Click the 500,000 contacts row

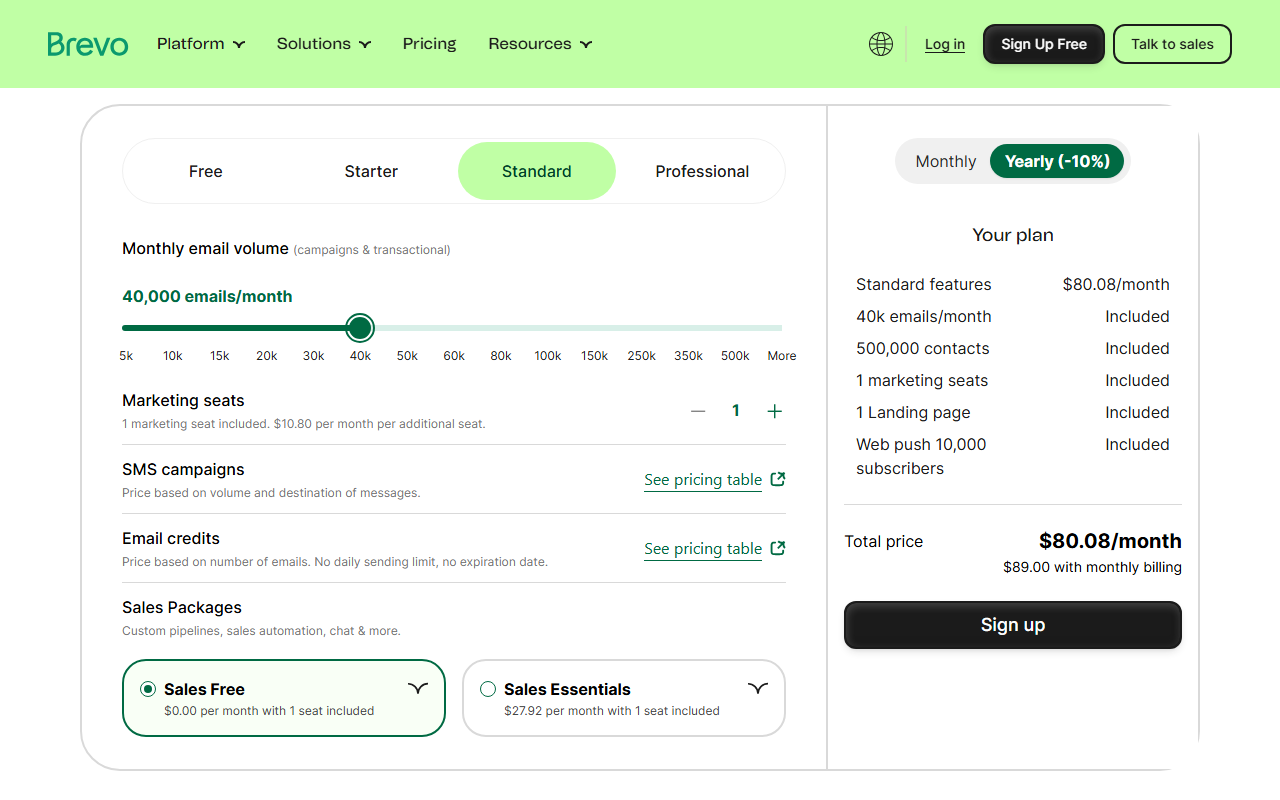1013,348
